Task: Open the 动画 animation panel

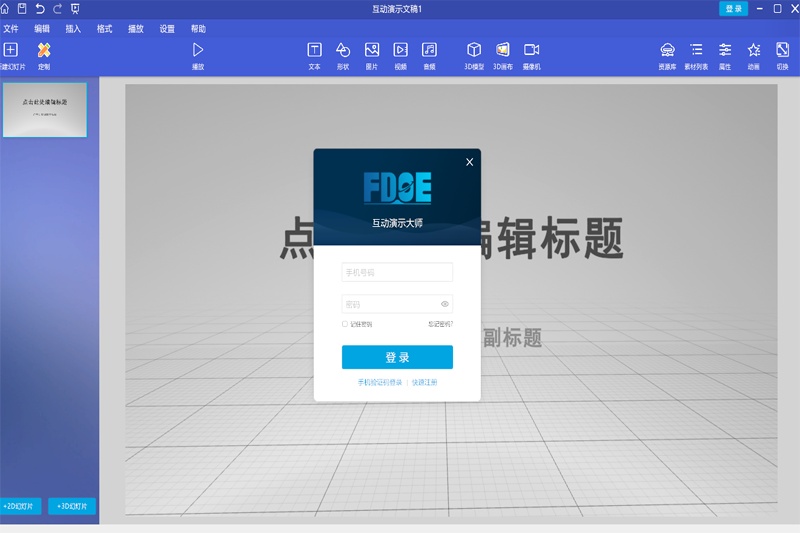Action: pyautogui.click(x=754, y=56)
